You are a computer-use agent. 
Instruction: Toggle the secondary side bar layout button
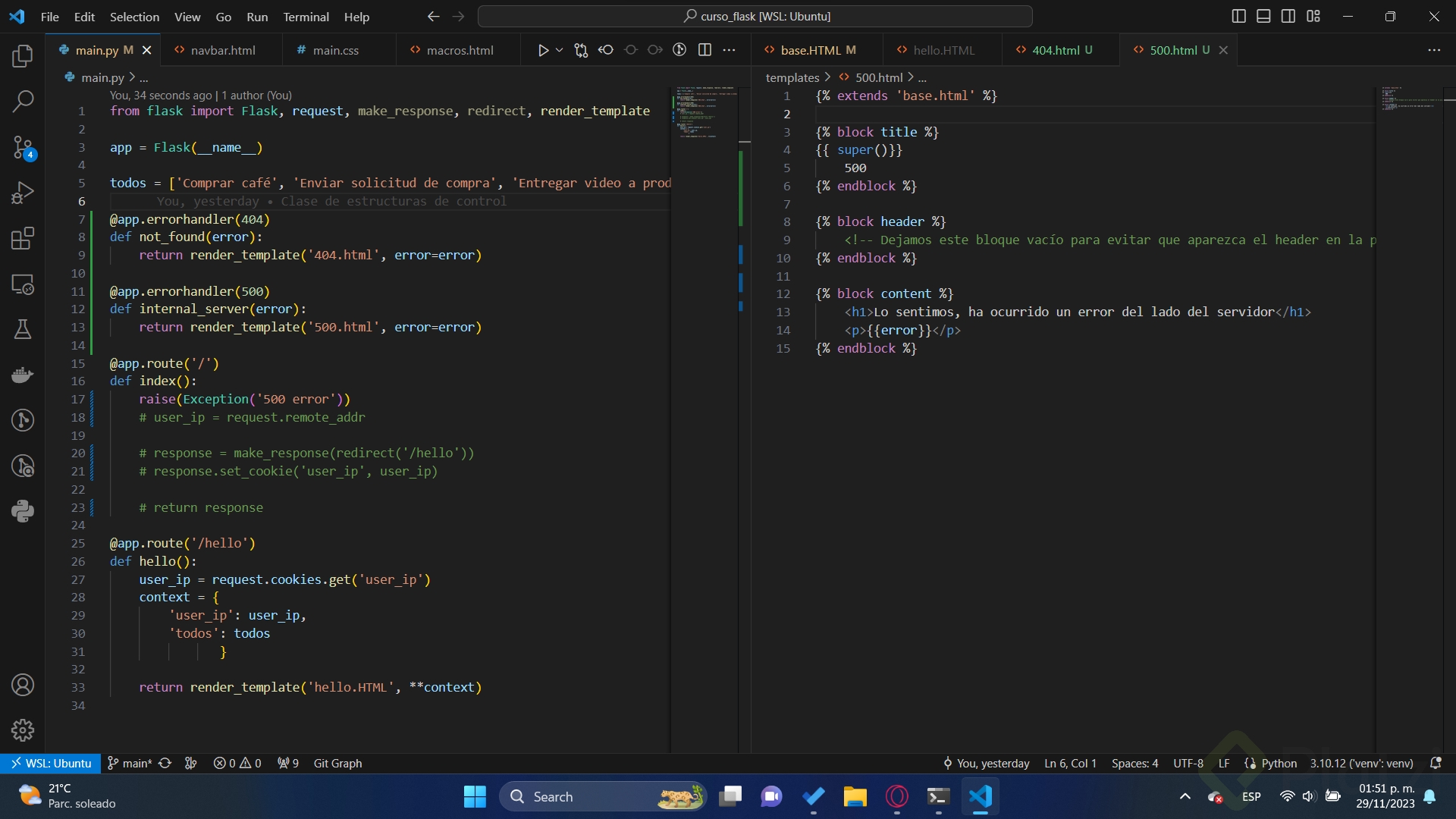tap(1288, 17)
